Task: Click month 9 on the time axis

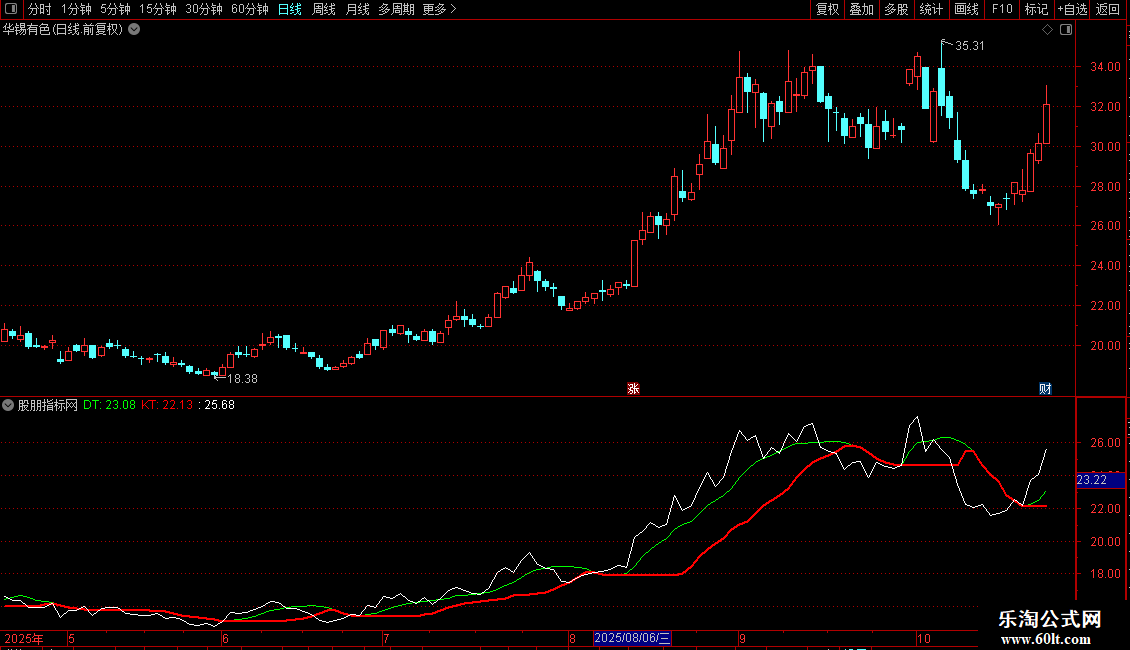Action: pos(742,638)
